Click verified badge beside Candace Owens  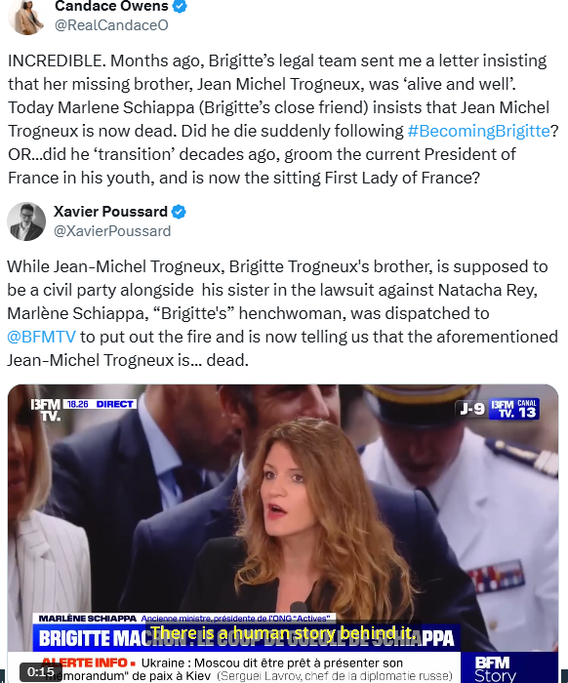(179, 6)
